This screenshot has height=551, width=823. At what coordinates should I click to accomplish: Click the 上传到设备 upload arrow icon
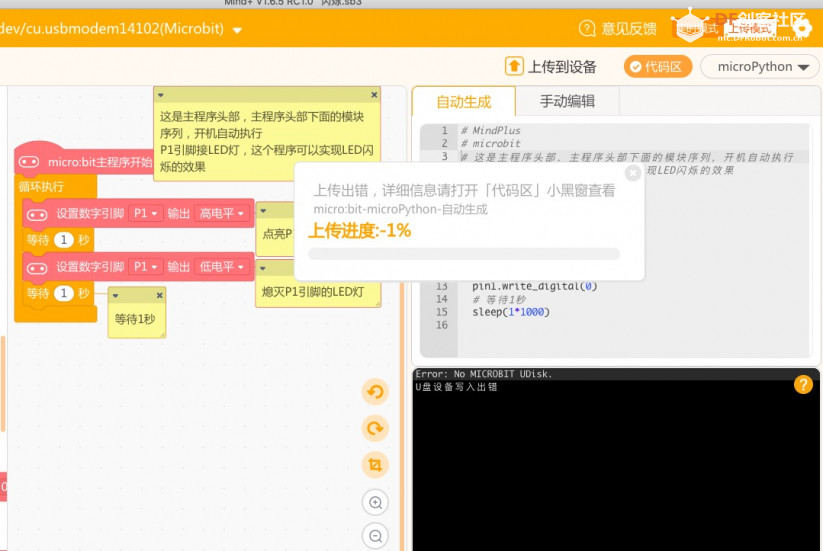point(514,66)
